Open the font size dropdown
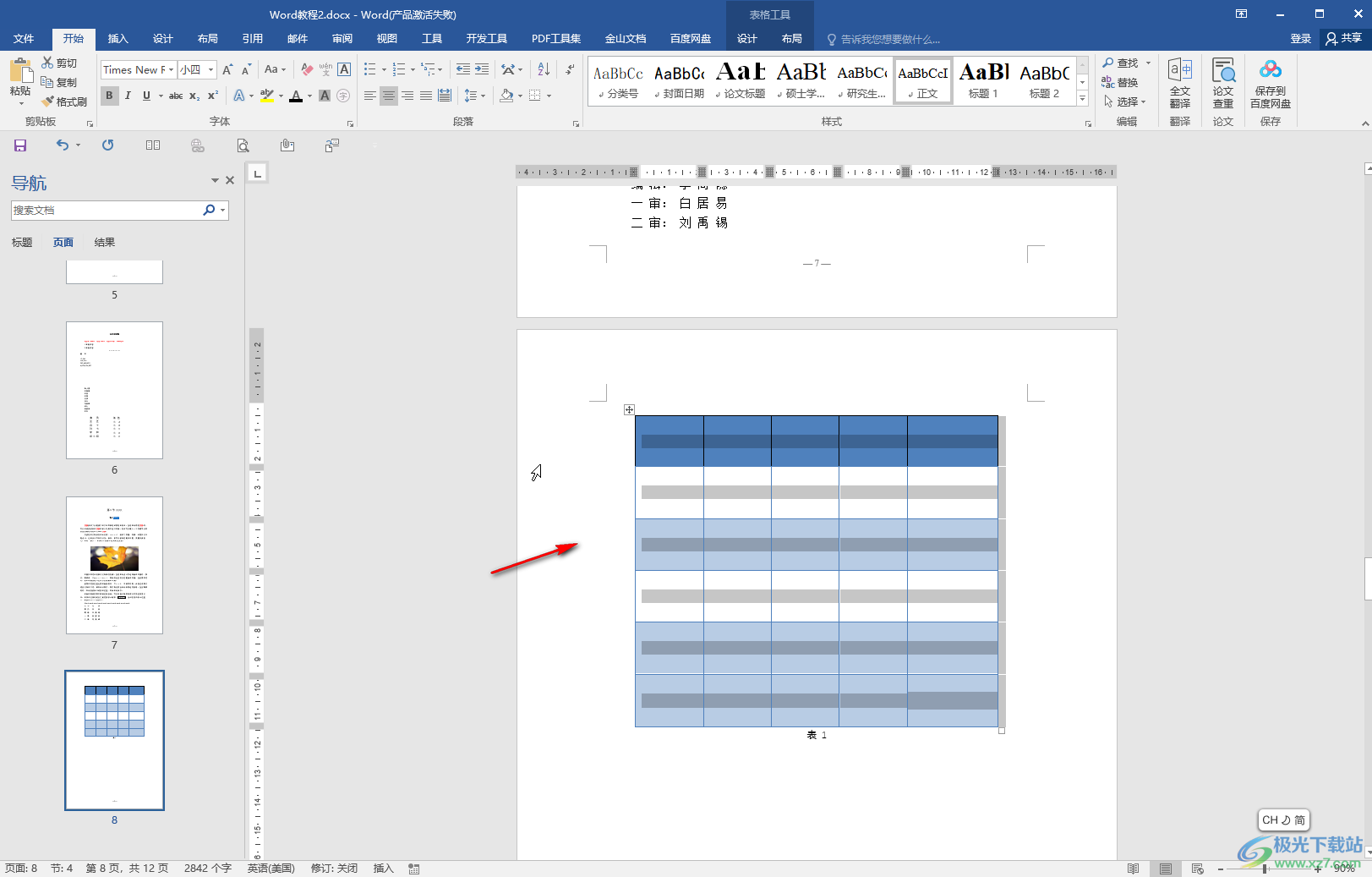The width and height of the screenshot is (1372, 877). pos(211,69)
